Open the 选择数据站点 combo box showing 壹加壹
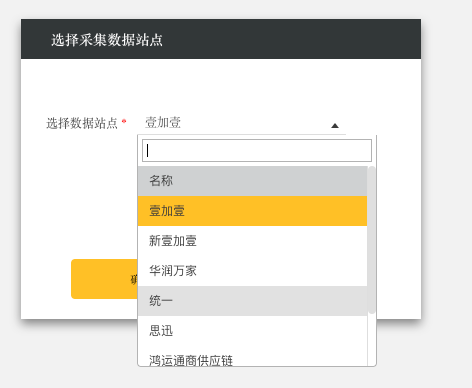The width and height of the screenshot is (472, 388). point(242,123)
